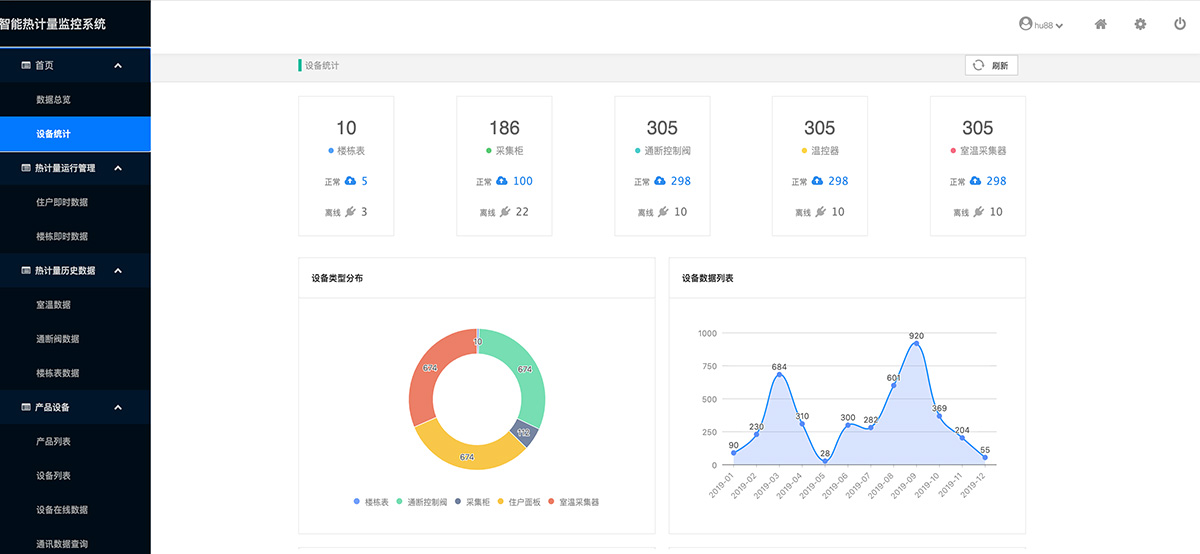Open the hu88 account dropdown arrow
The image size is (1200, 554).
1059,25
